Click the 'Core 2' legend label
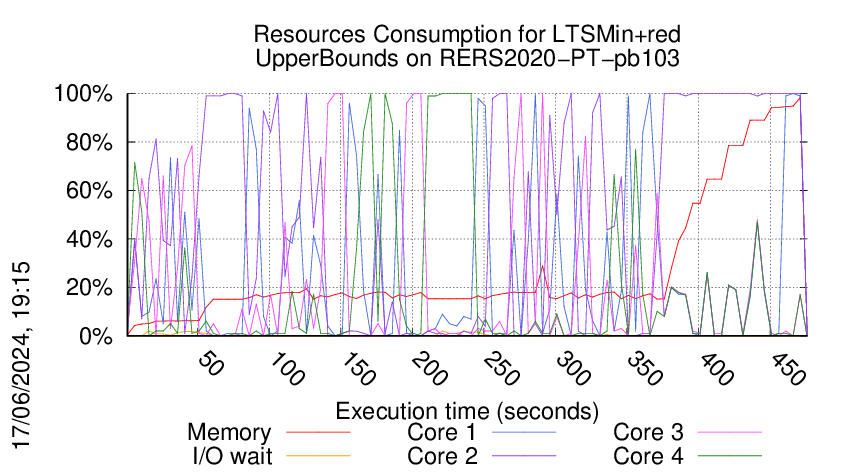850x475 pixels. pos(442,456)
